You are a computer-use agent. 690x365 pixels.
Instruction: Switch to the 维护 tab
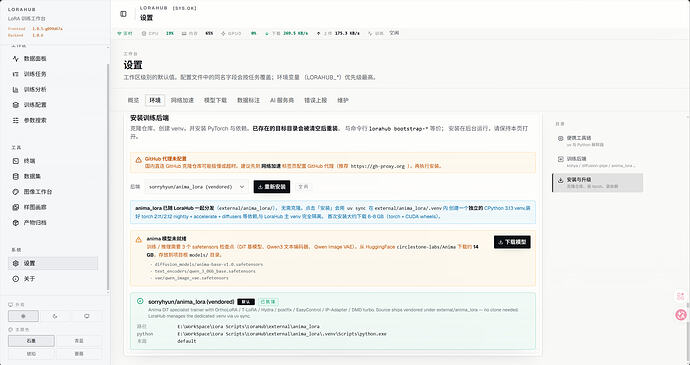pyautogui.click(x=343, y=100)
